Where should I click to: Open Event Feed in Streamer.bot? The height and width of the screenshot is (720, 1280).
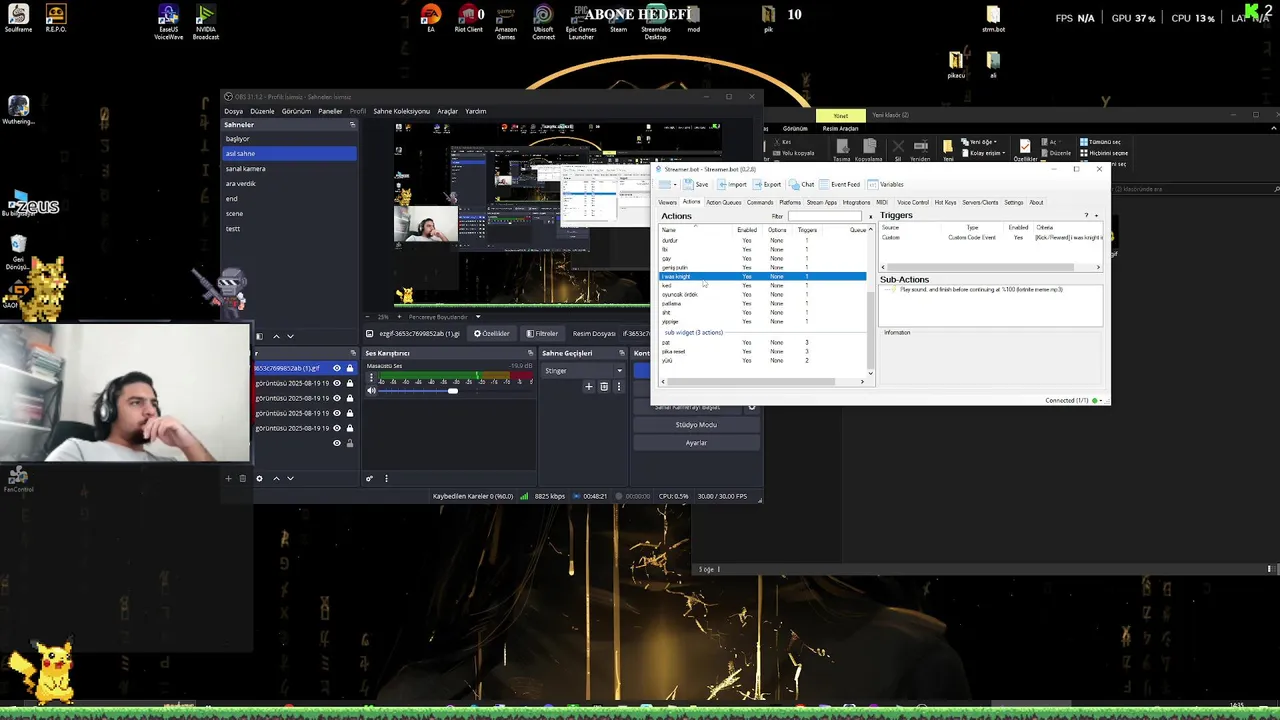(x=838, y=184)
